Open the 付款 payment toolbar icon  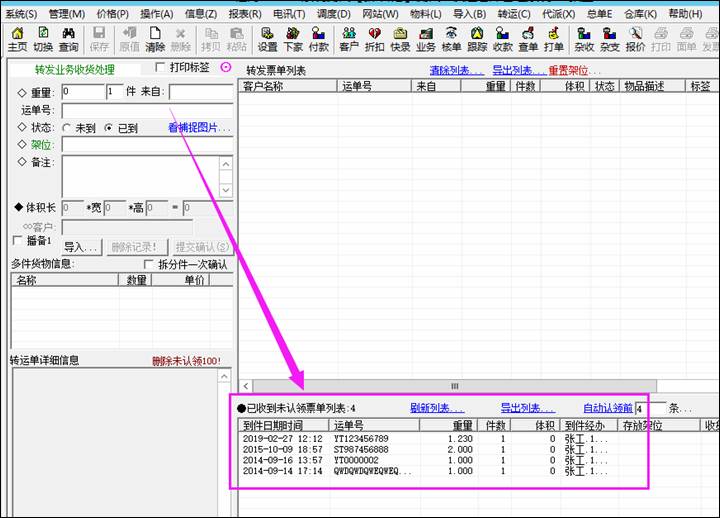click(x=319, y=39)
